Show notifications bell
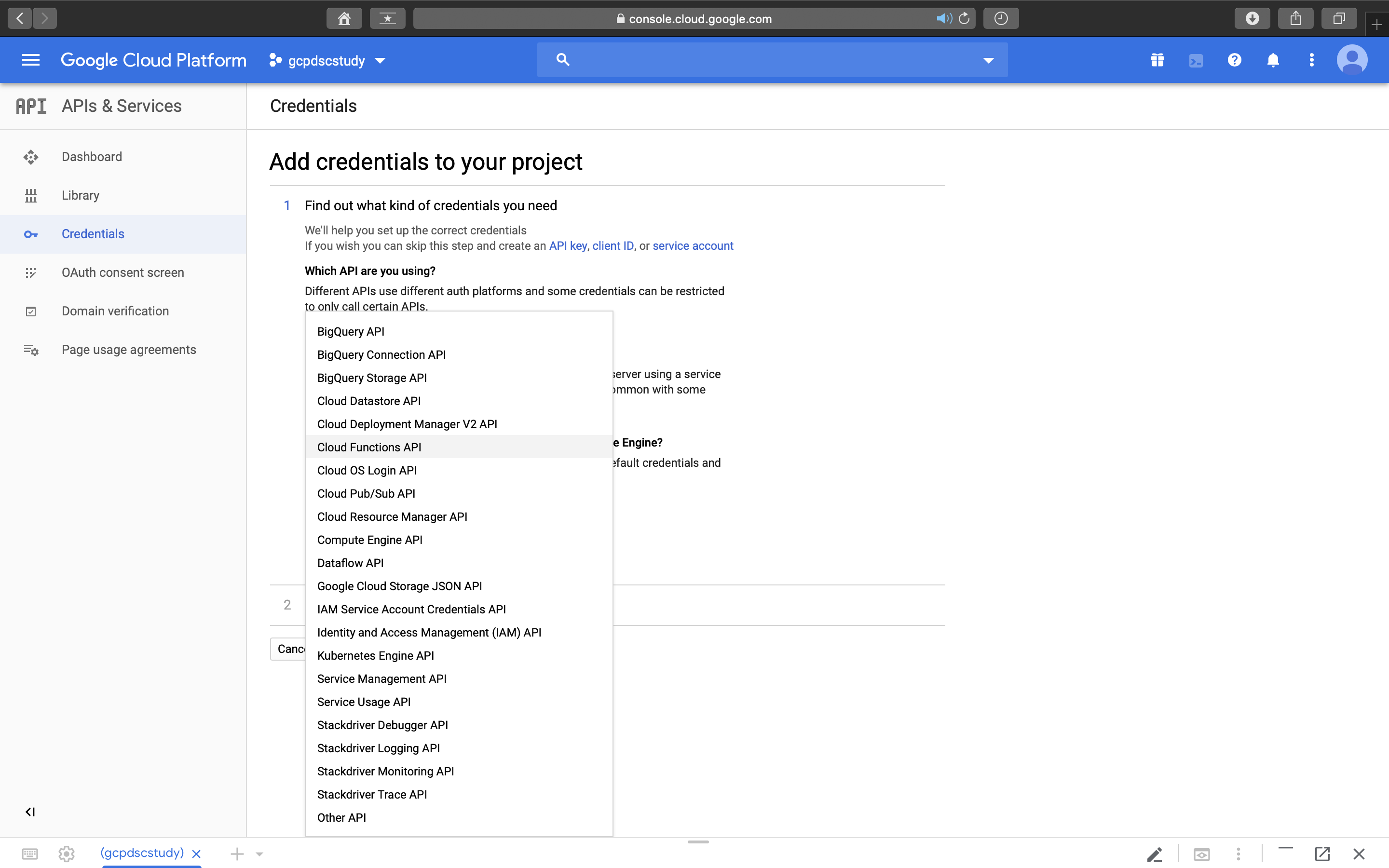1389x868 pixels. [x=1272, y=60]
